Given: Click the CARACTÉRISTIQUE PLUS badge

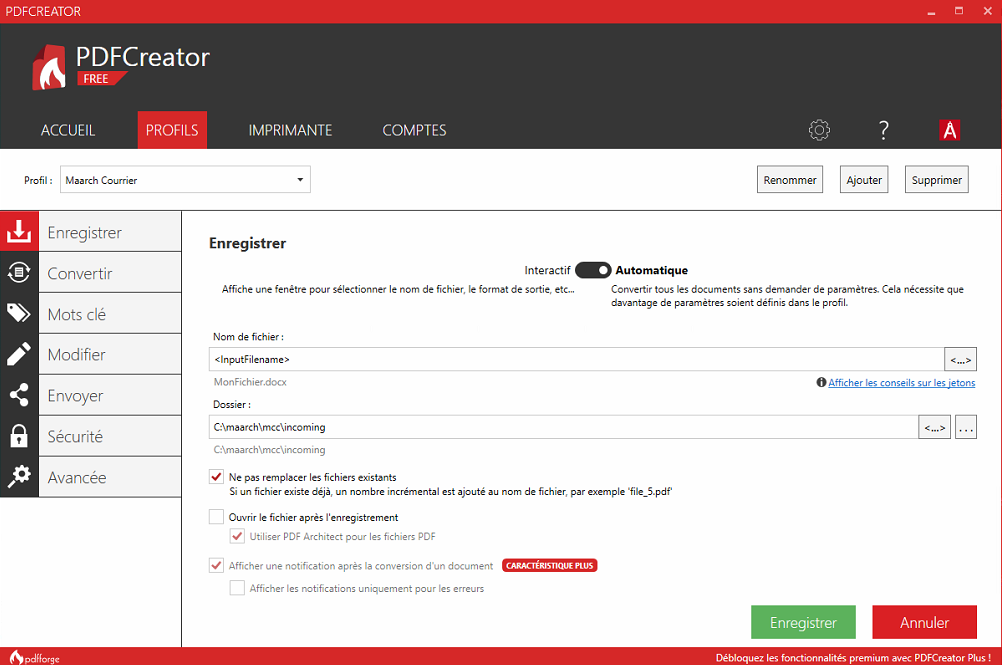Looking at the screenshot, I should pos(550,565).
